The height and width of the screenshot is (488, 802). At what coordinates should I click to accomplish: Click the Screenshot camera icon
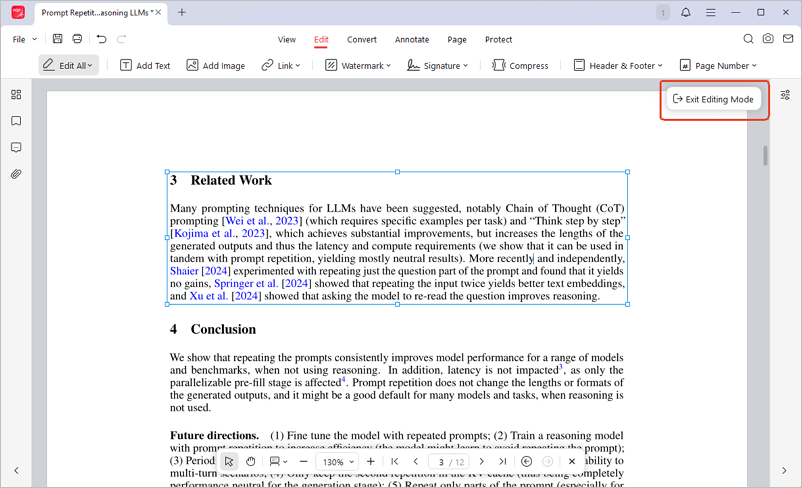(x=768, y=39)
